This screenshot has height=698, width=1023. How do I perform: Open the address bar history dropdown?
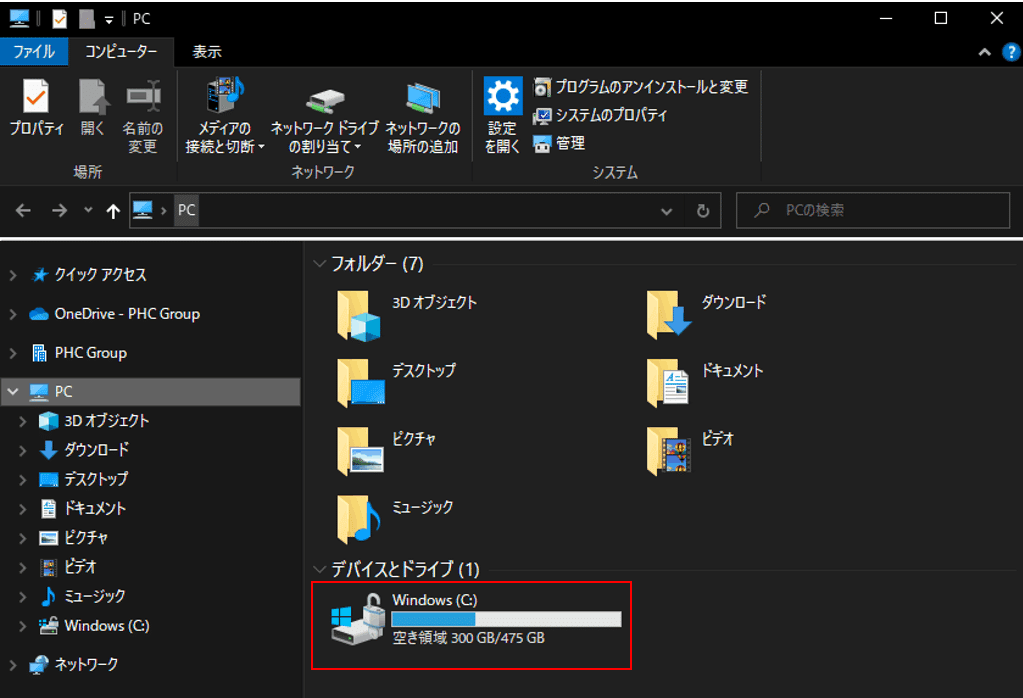tap(666, 211)
